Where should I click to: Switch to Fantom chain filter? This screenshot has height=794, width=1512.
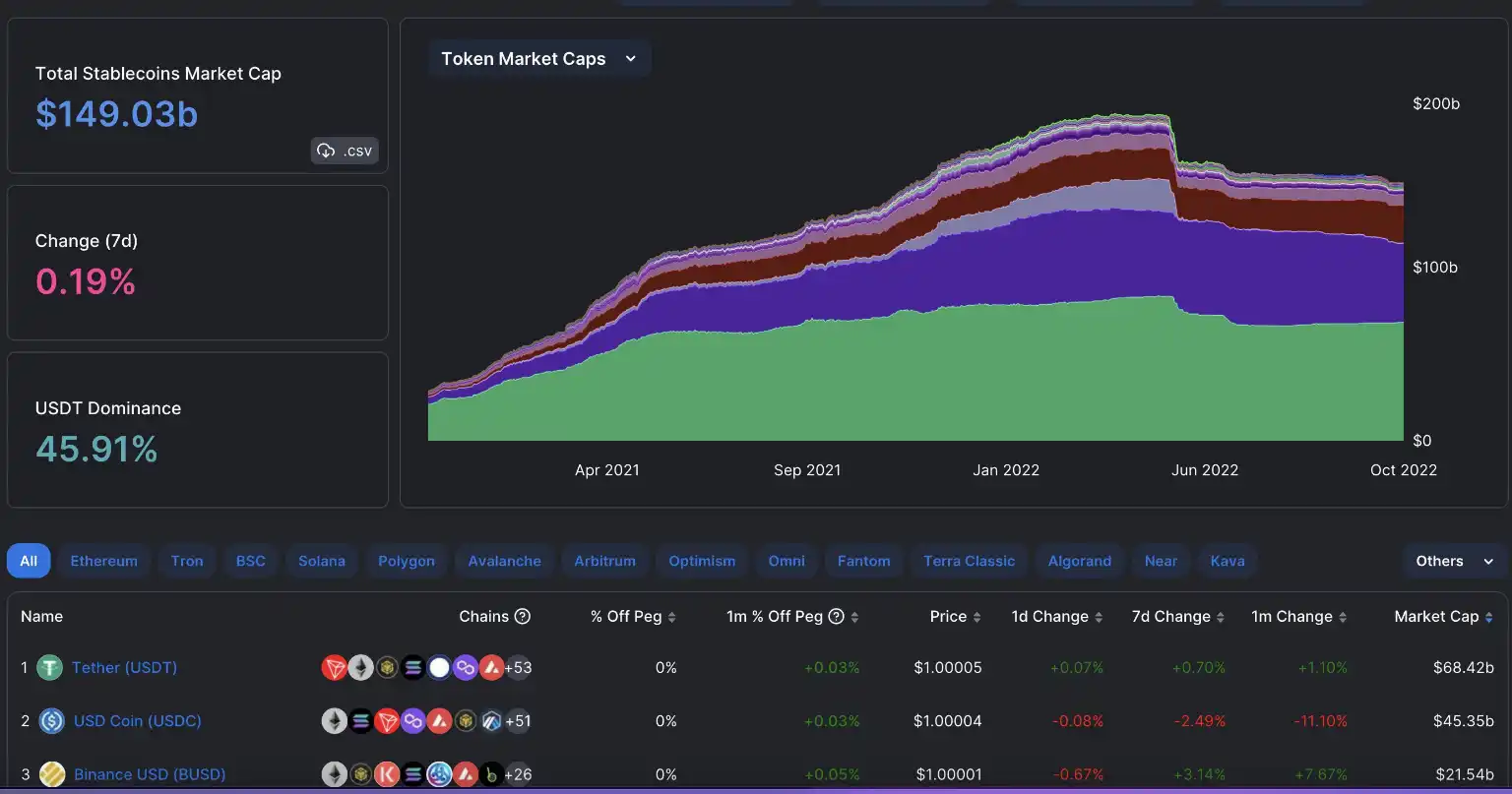[x=864, y=561]
